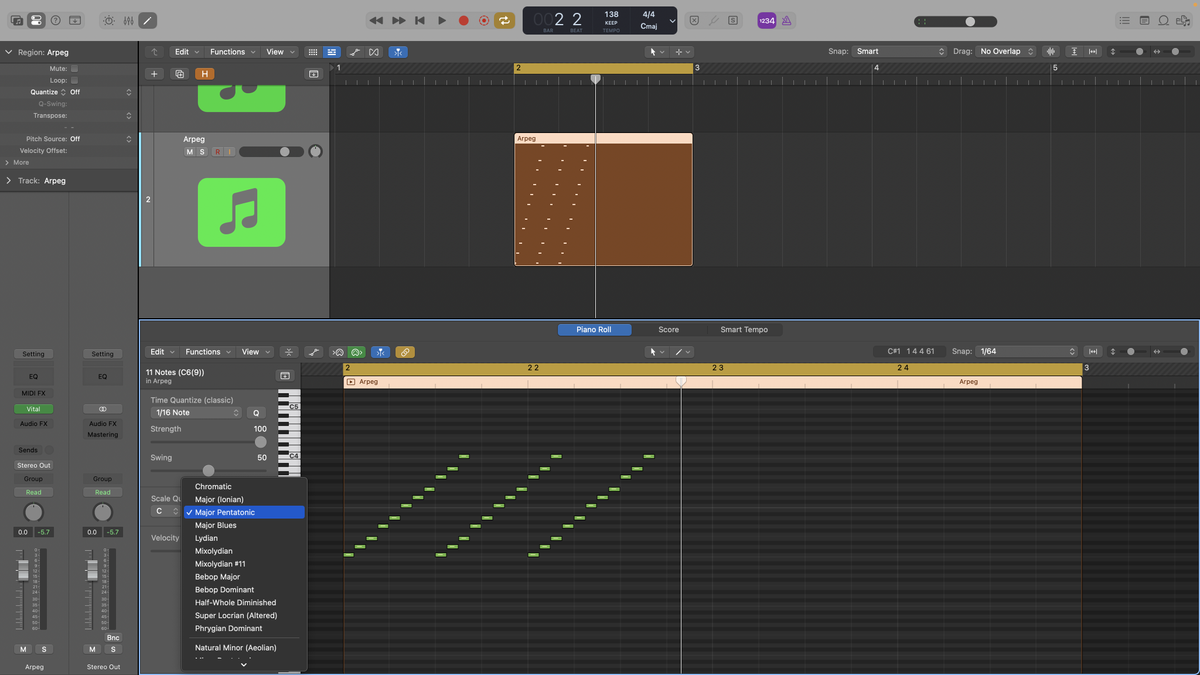1200x675 pixels.
Task: Click the Quantize Q button
Action: tap(256, 413)
